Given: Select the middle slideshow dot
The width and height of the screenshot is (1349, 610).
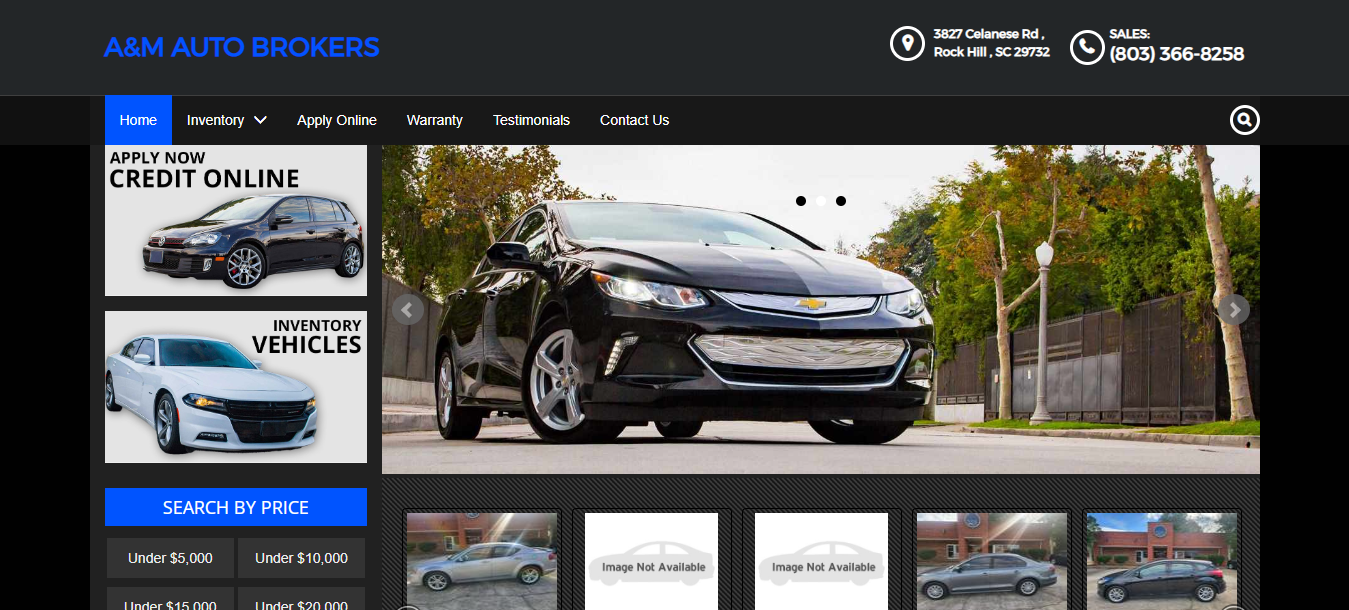Looking at the screenshot, I should (x=821, y=201).
